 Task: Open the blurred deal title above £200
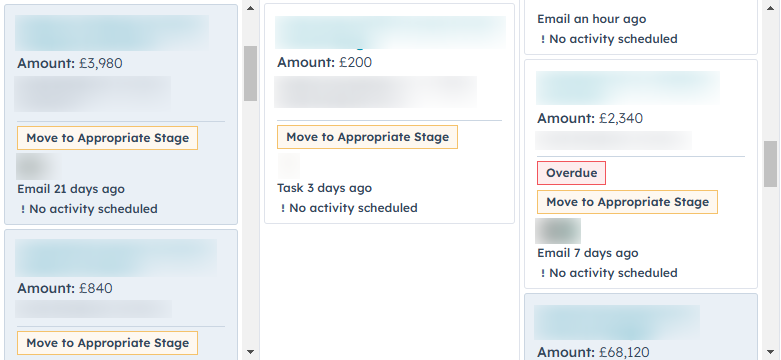390,32
